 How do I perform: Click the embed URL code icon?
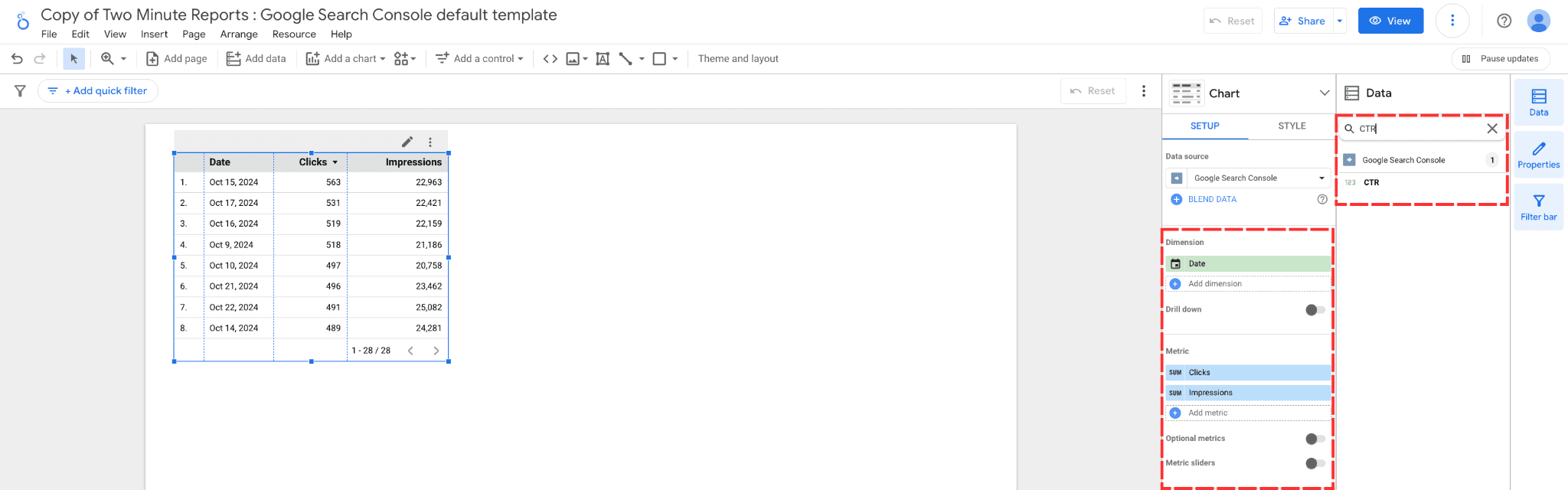click(x=550, y=59)
